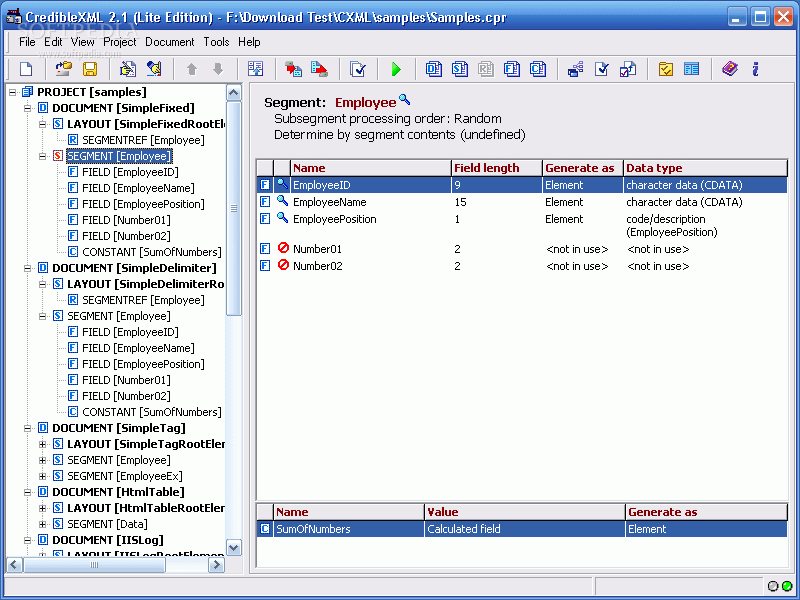Screen dimensions: 800x600
Task: Click the red arrow export icon
Action: [319, 69]
